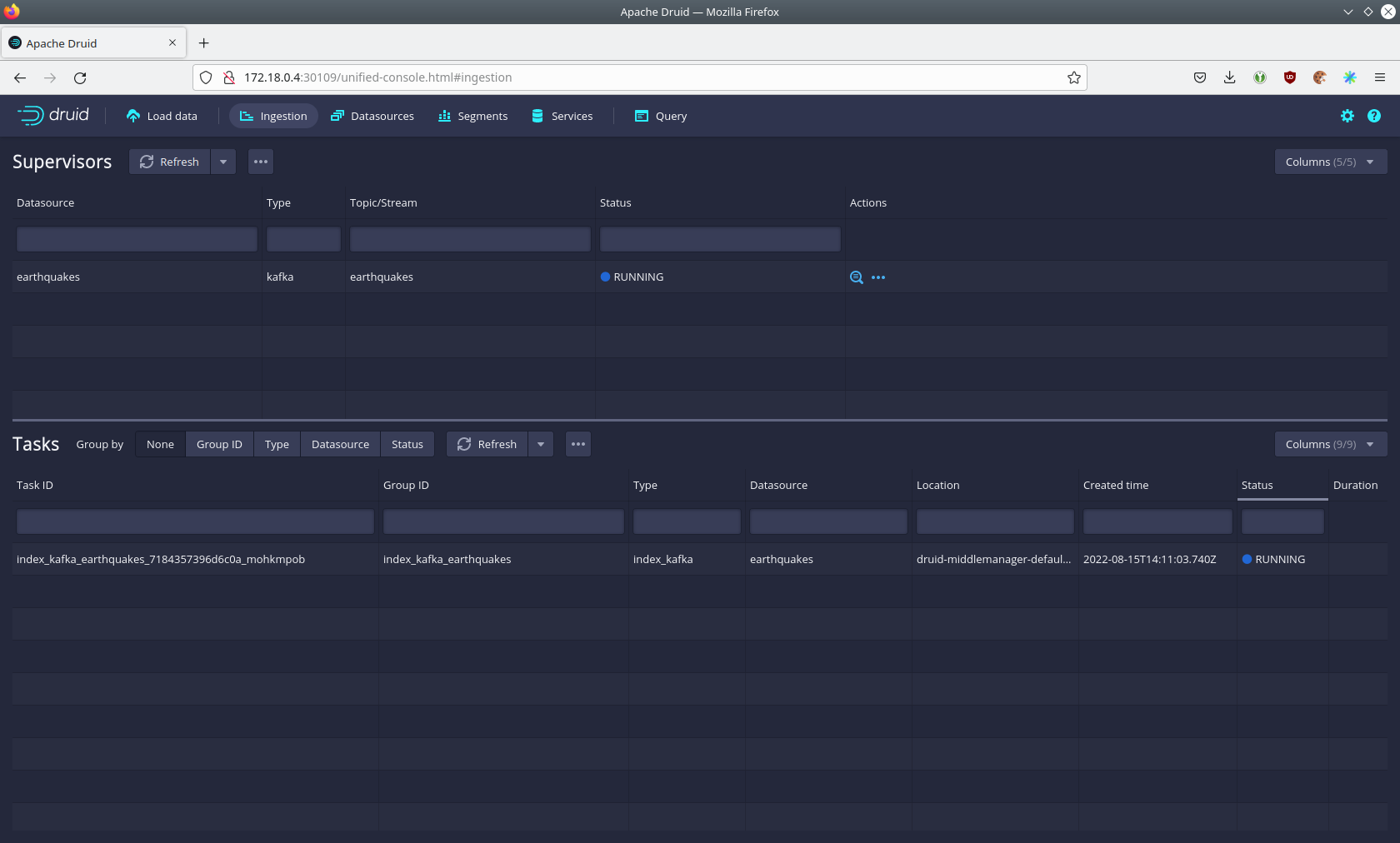Click the Tasks more options ellipsis button

pyautogui.click(x=578, y=444)
